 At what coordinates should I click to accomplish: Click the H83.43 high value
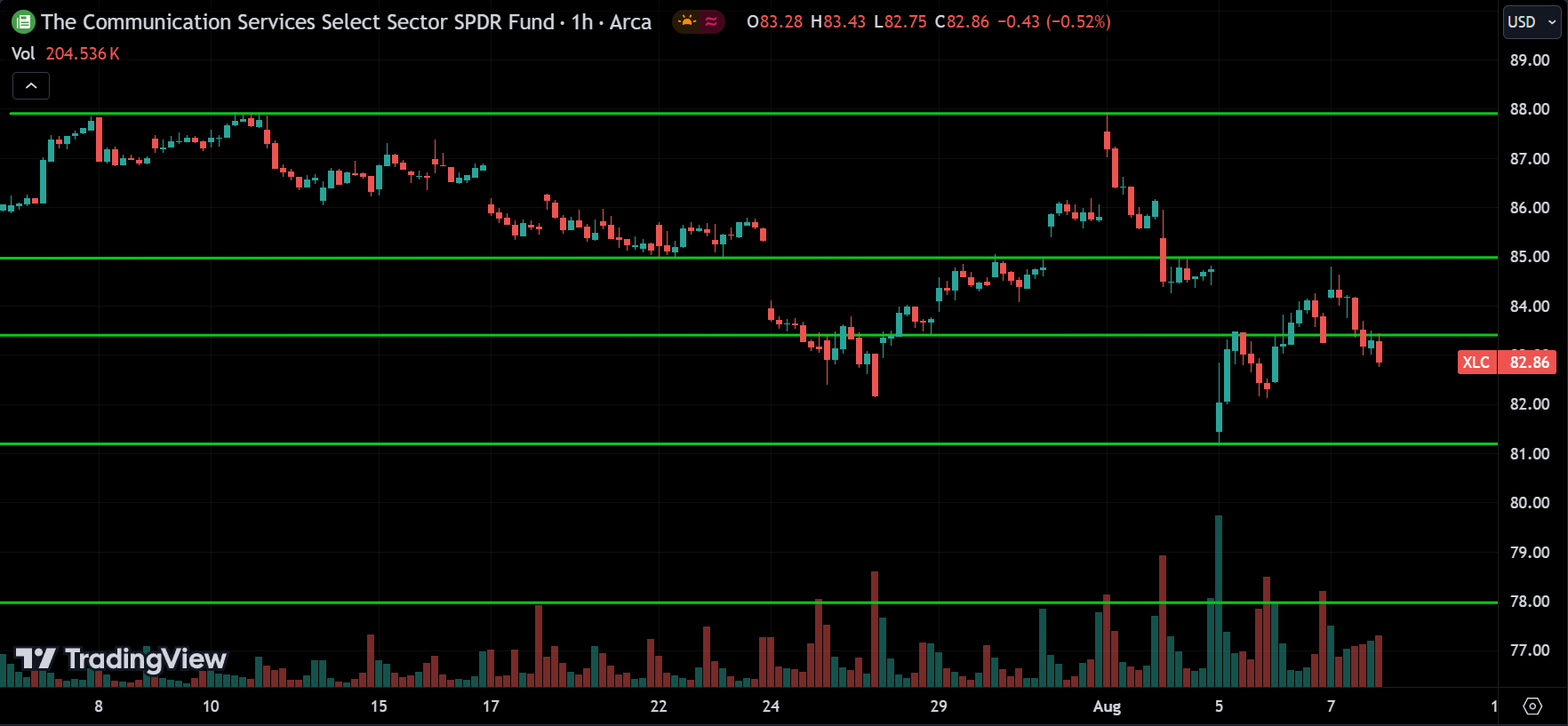coord(837,22)
